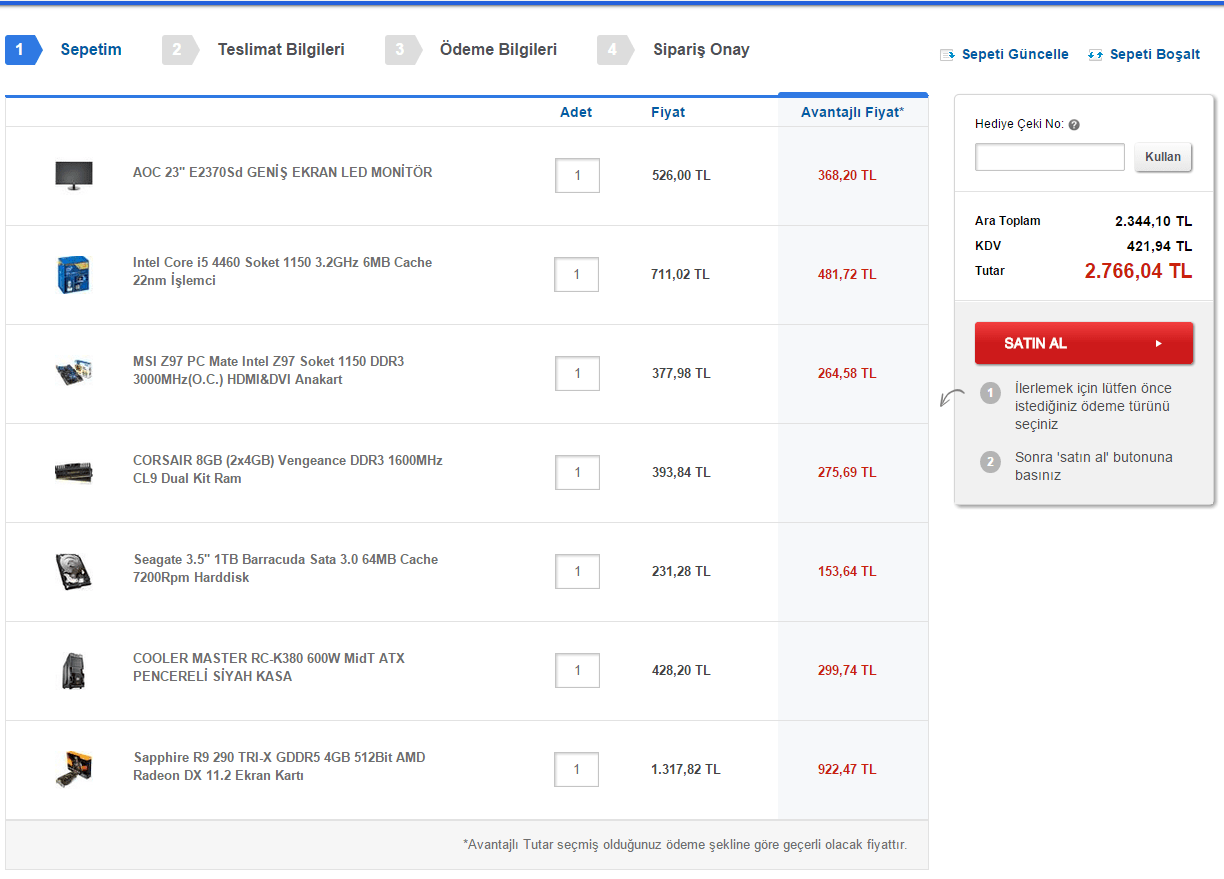Screen dimensions: 1224x879
Task: Click discounted price 153,64 TL
Action: coord(847,572)
